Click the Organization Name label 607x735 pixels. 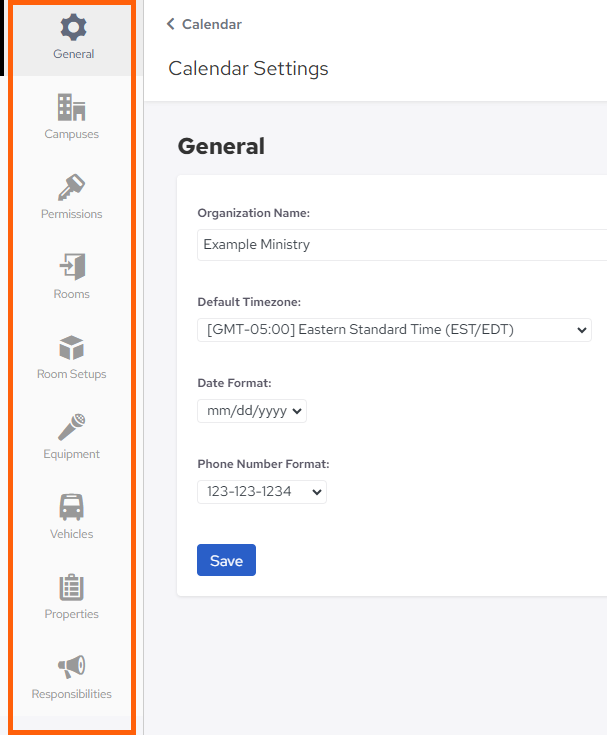[254, 213]
